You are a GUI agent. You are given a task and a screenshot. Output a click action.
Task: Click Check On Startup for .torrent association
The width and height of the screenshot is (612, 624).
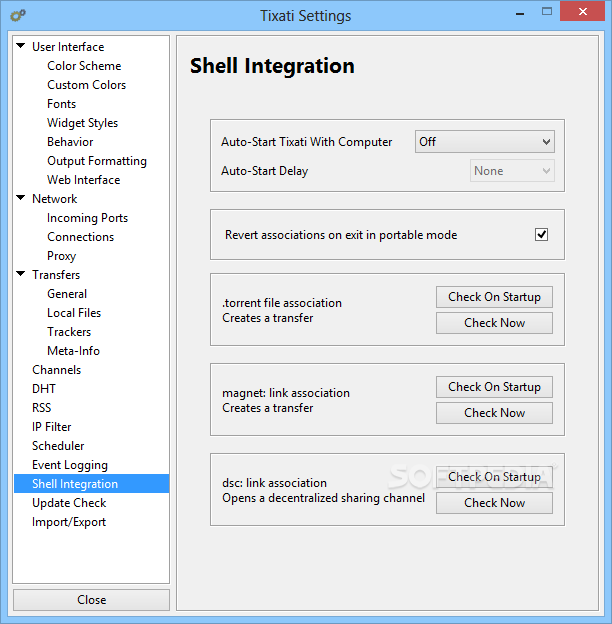point(494,297)
